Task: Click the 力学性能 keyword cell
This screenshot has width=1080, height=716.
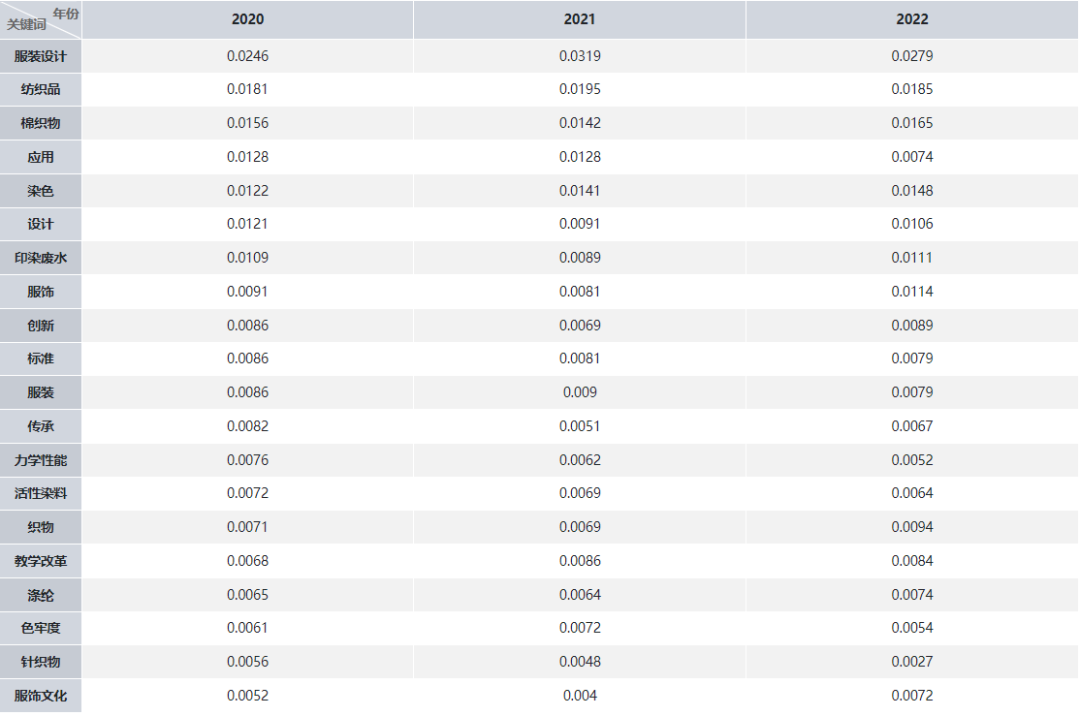Action: point(41,461)
